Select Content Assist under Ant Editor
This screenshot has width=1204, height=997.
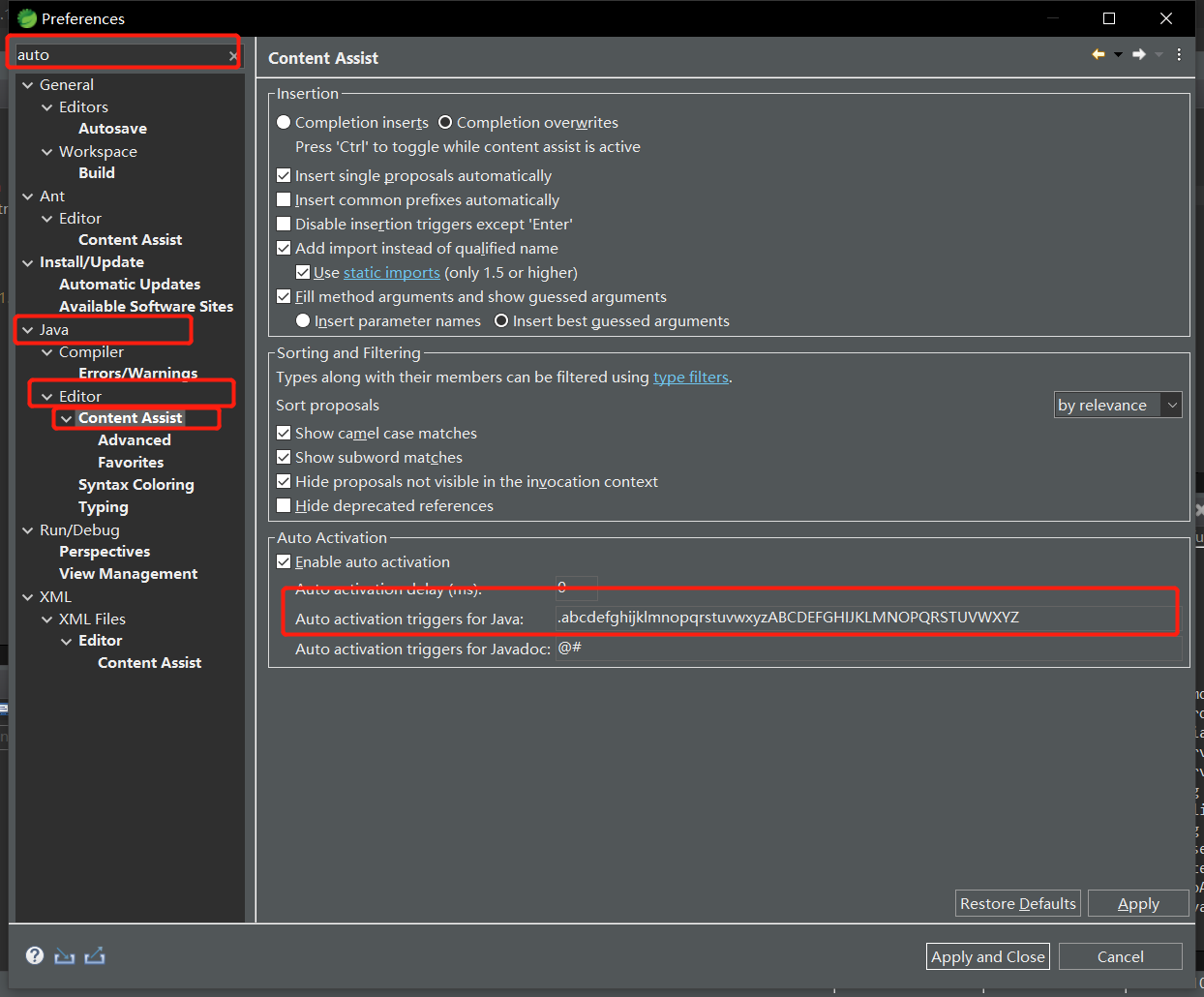click(130, 239)
